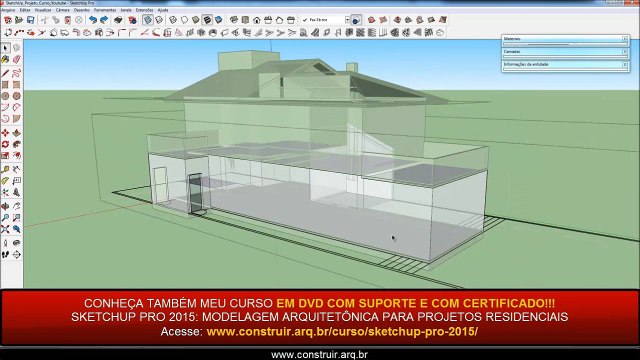Screen dimensions: 640x360
Task: Open the Ajuda menu
Action: (x=163, y=10)
